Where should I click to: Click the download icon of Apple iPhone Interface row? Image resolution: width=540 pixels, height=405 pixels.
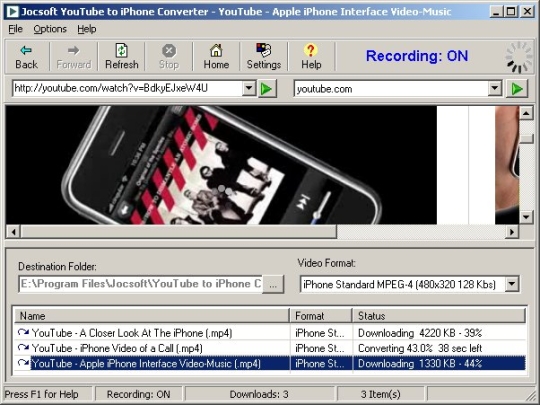23,363
